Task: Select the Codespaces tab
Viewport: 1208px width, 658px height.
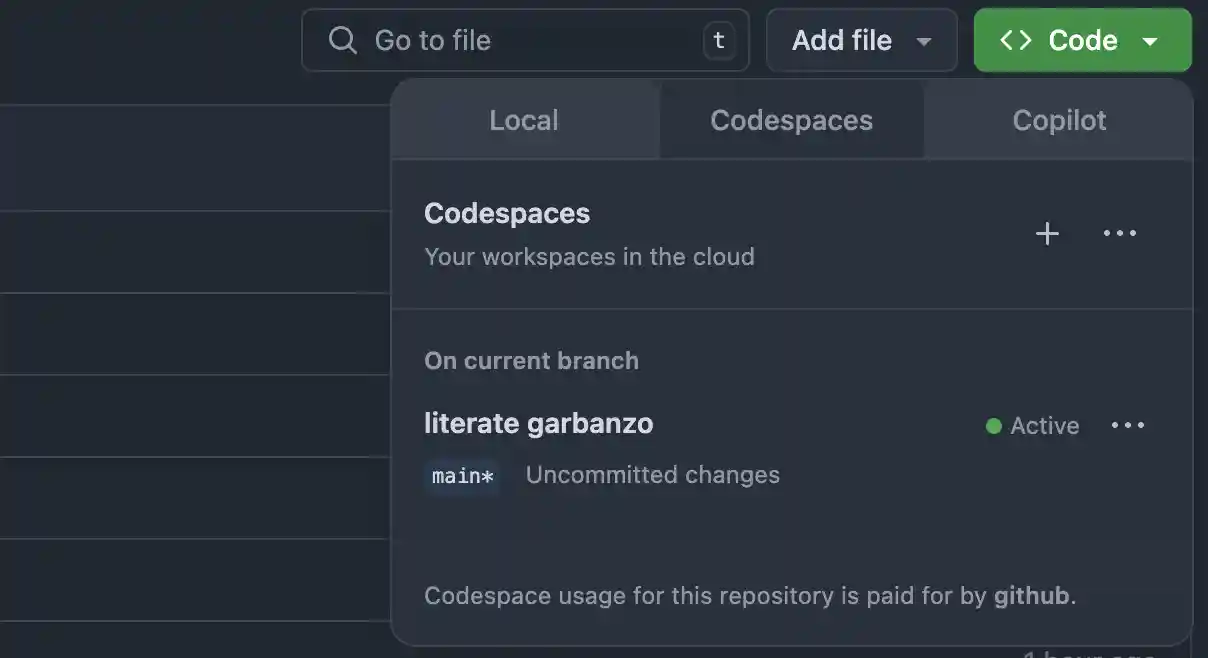Action: 791,120
